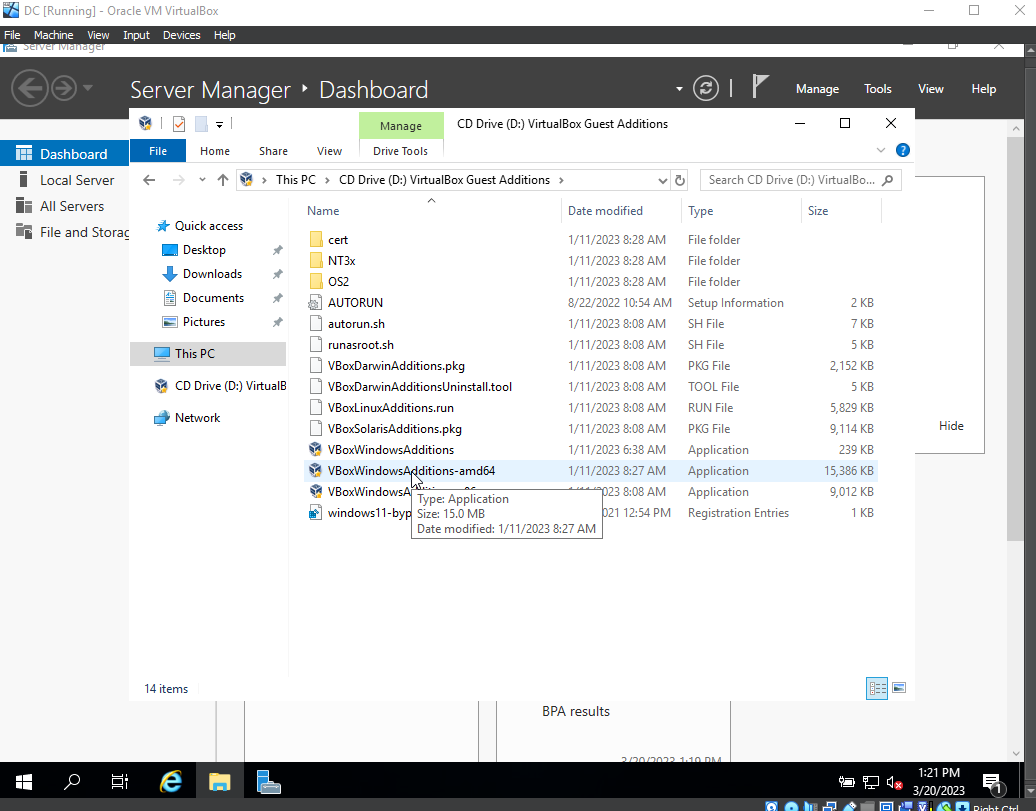
Task: Click New folder icon in Explorer title bar
Action: coord(201,124)
